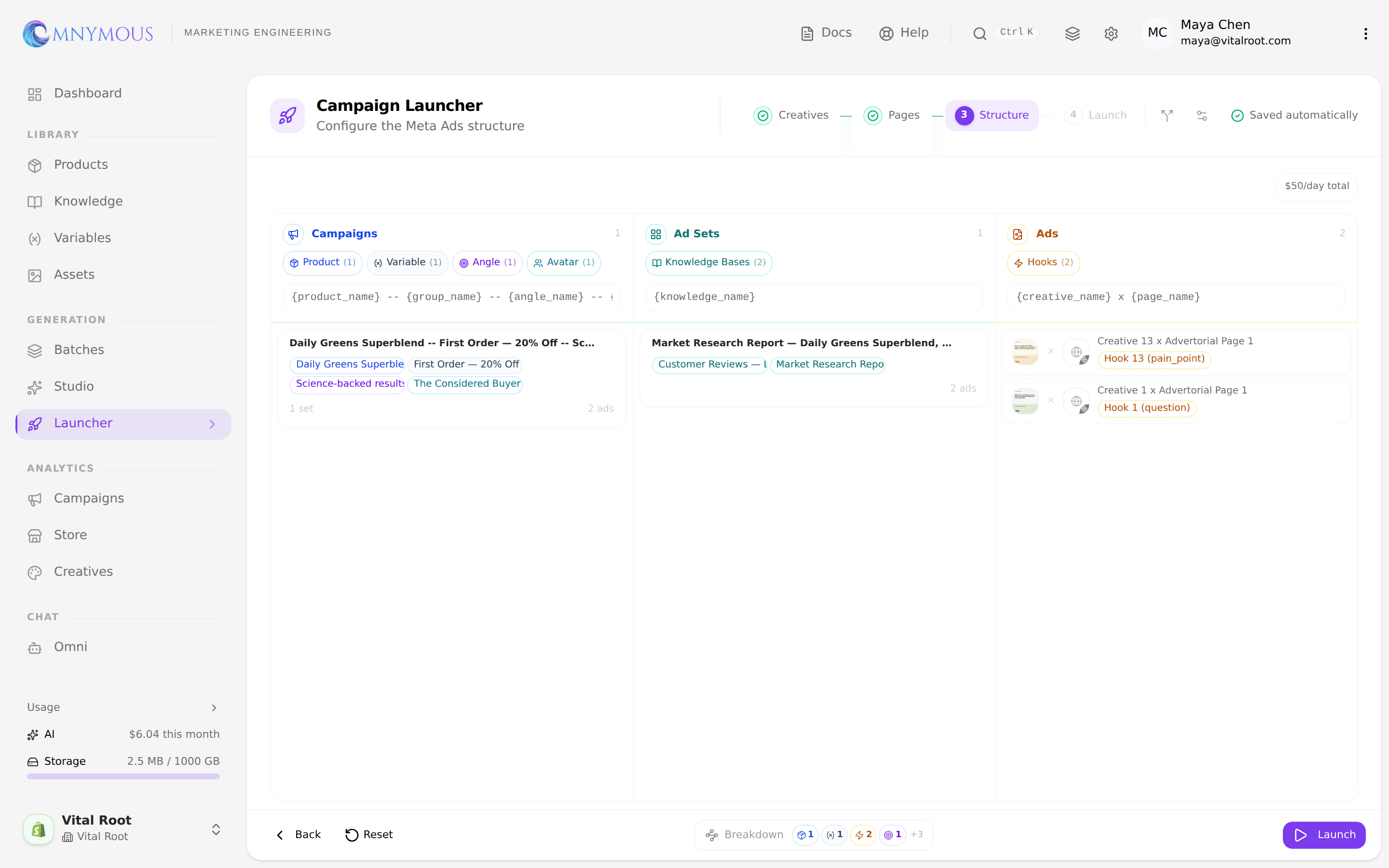Image resolution: width=1389 pixels, height=868 pixels.
Task: Open the layers stack icon in header
Action: [1072, 34]
